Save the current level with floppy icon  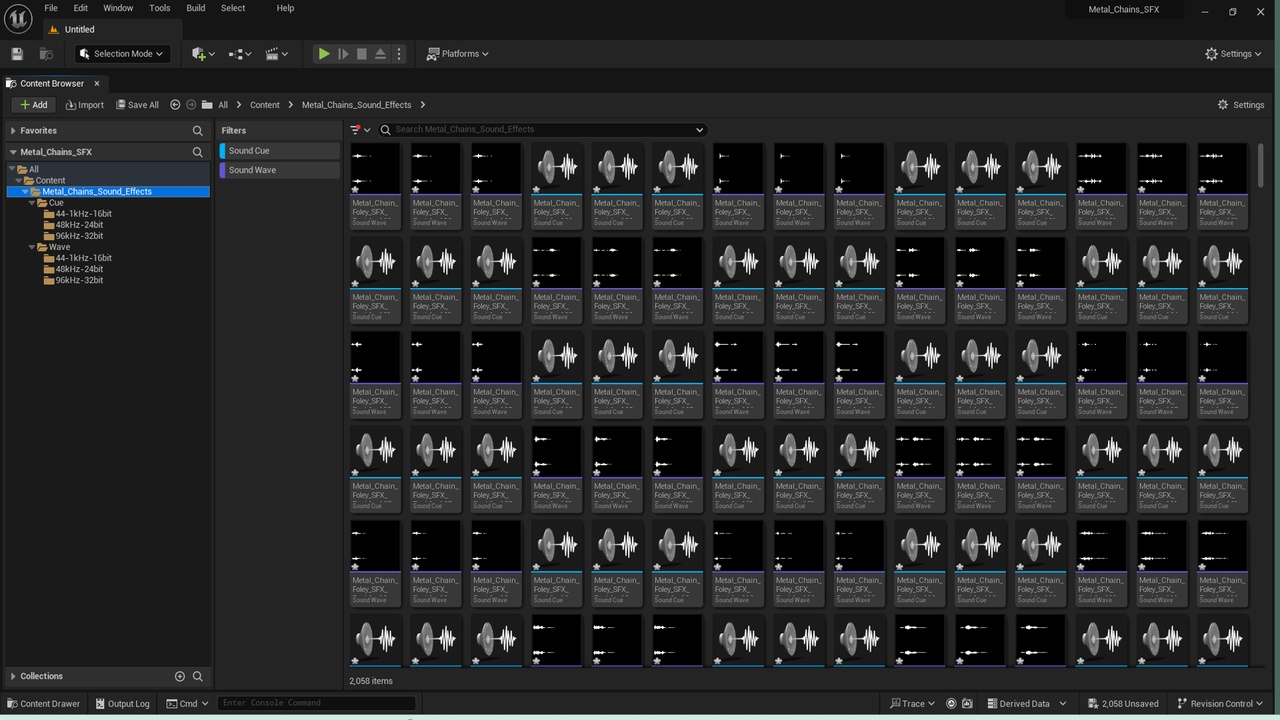point(17,54)
